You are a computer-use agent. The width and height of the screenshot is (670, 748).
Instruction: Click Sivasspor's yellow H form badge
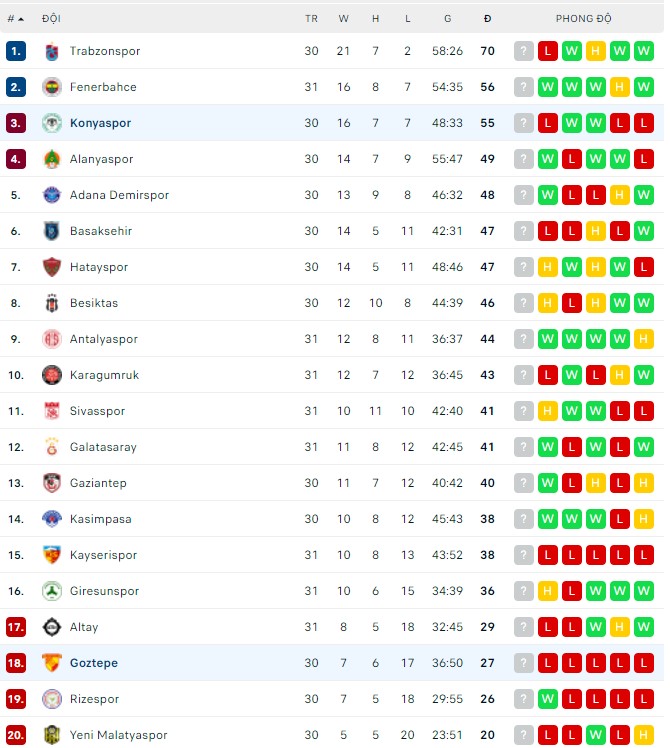point(548,411)
